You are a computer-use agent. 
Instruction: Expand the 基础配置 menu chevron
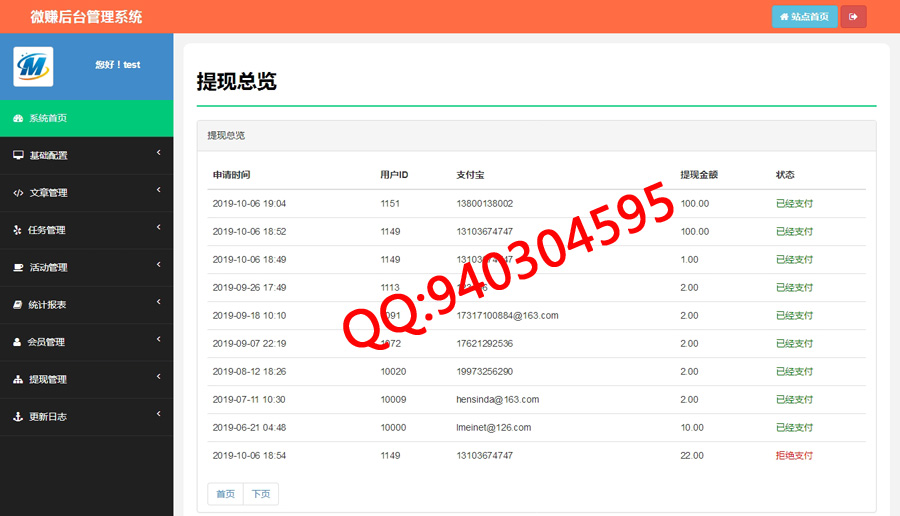tap(158, 153)
